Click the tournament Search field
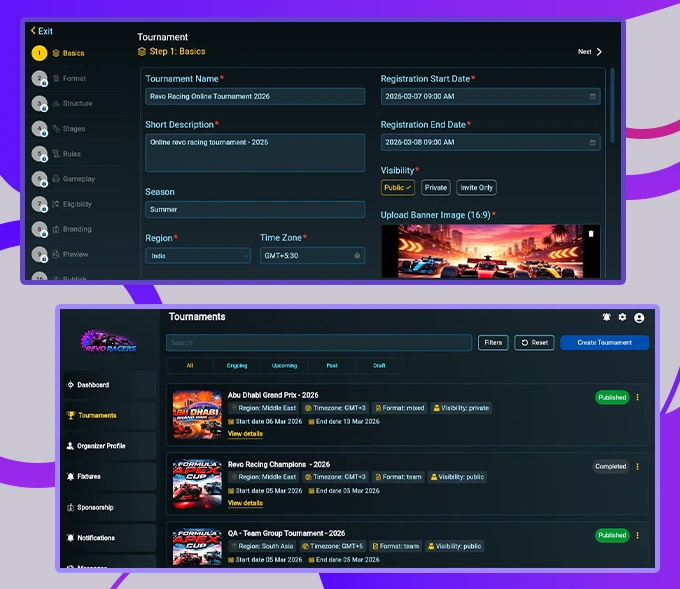This screenshot has height=589, width=680. (318, 342)
